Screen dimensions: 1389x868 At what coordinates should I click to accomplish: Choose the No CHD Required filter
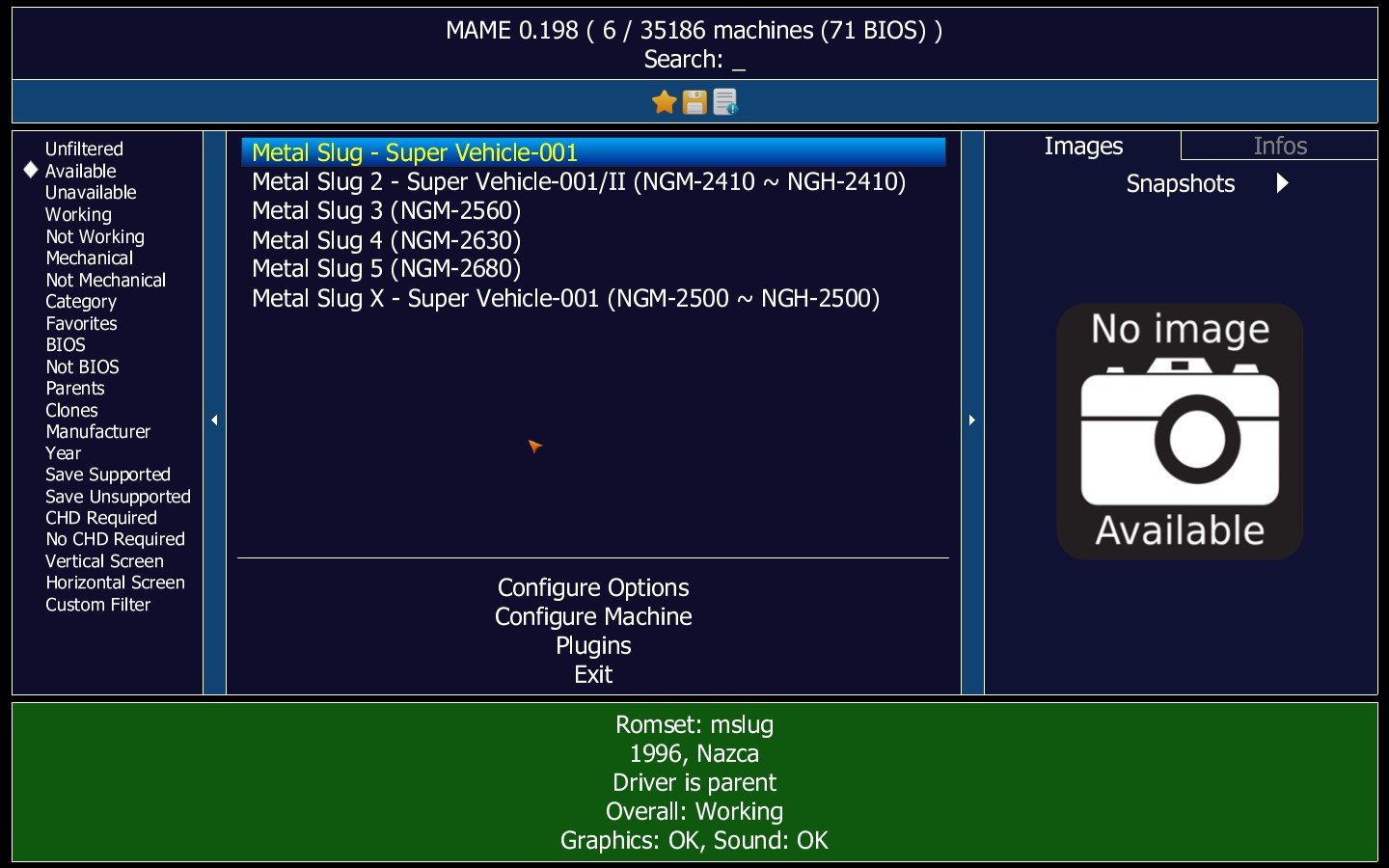[x=115, y=539]
